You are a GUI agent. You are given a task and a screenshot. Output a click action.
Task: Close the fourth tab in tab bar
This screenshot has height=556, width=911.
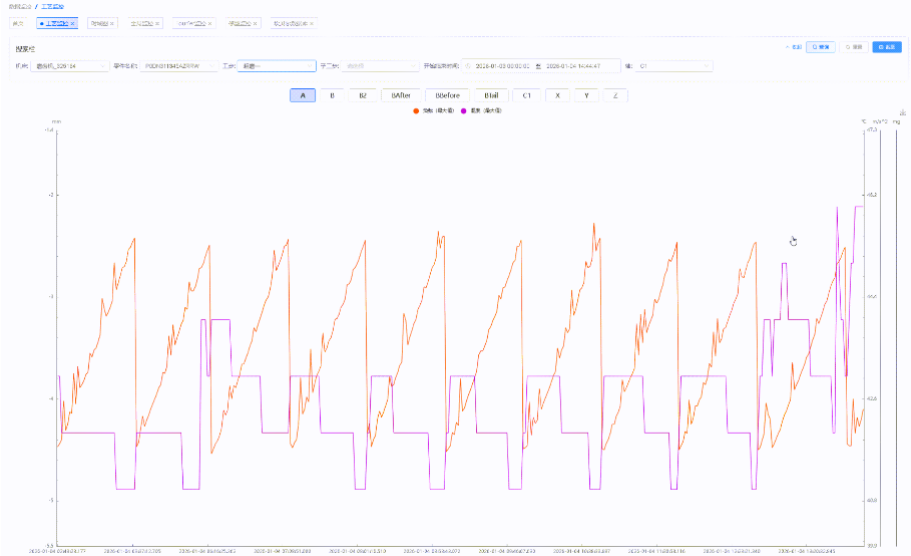(x=211, y=23)
